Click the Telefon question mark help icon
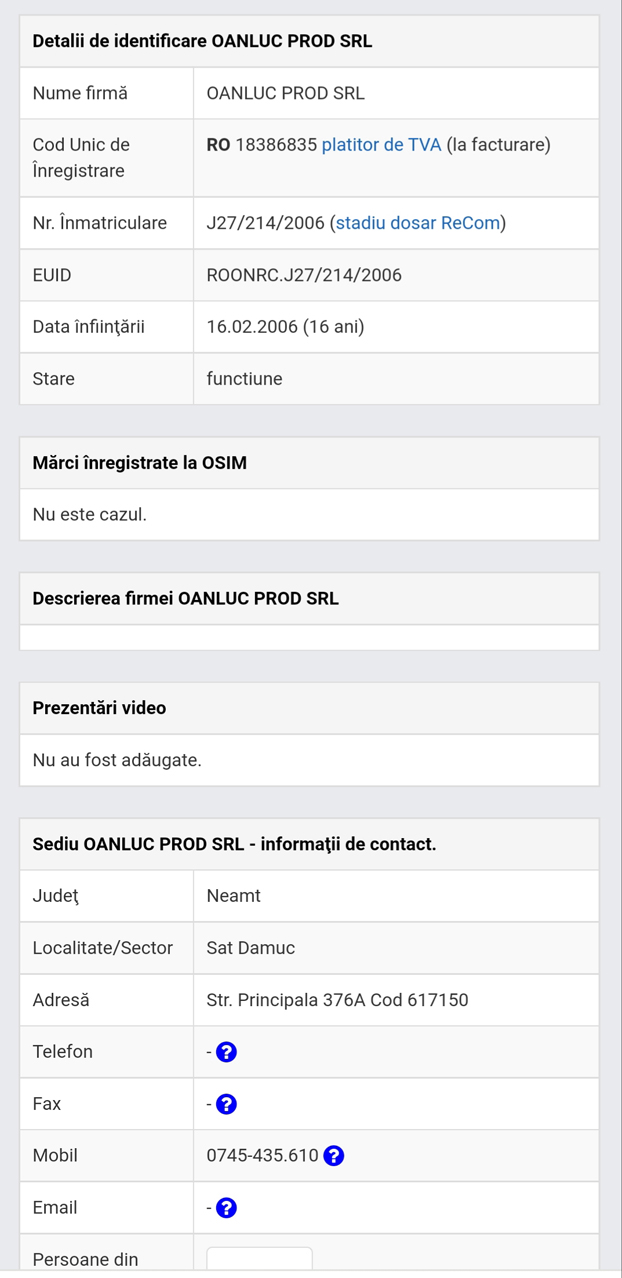 226,1052
